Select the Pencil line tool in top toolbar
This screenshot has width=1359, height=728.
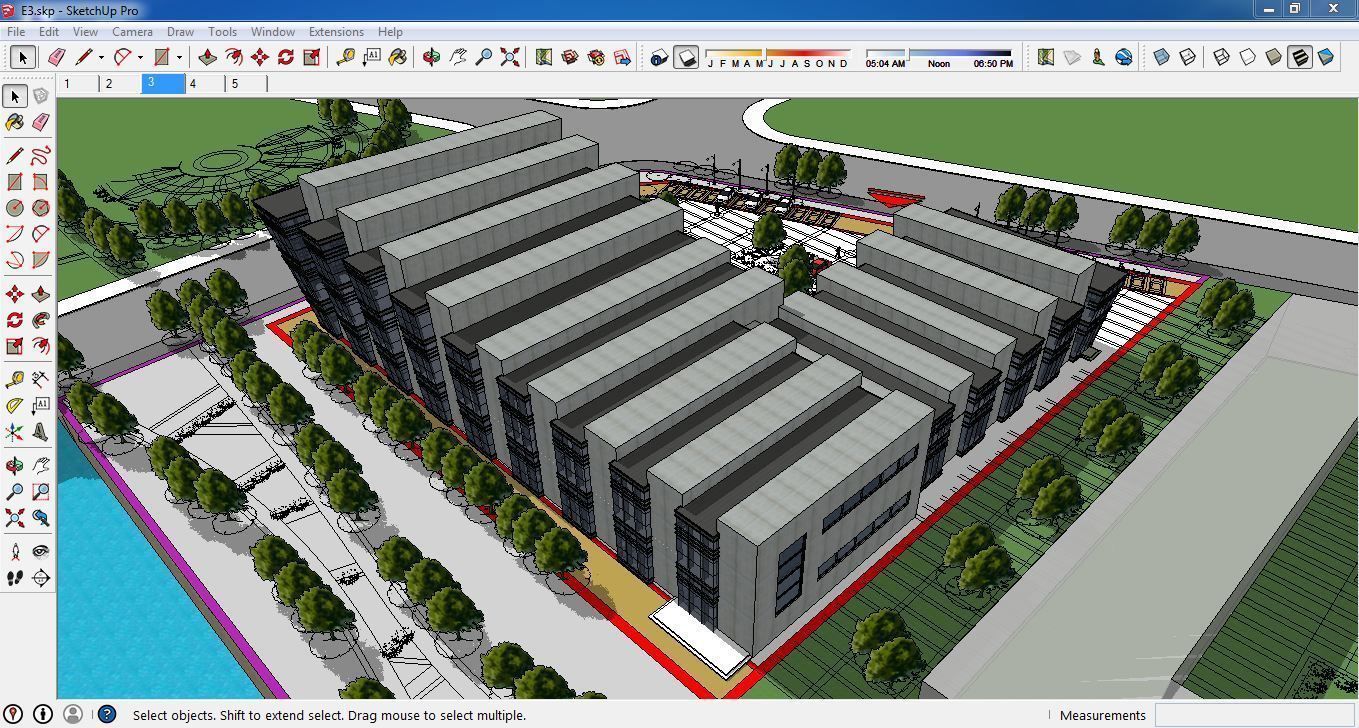[x=83, y=58]
